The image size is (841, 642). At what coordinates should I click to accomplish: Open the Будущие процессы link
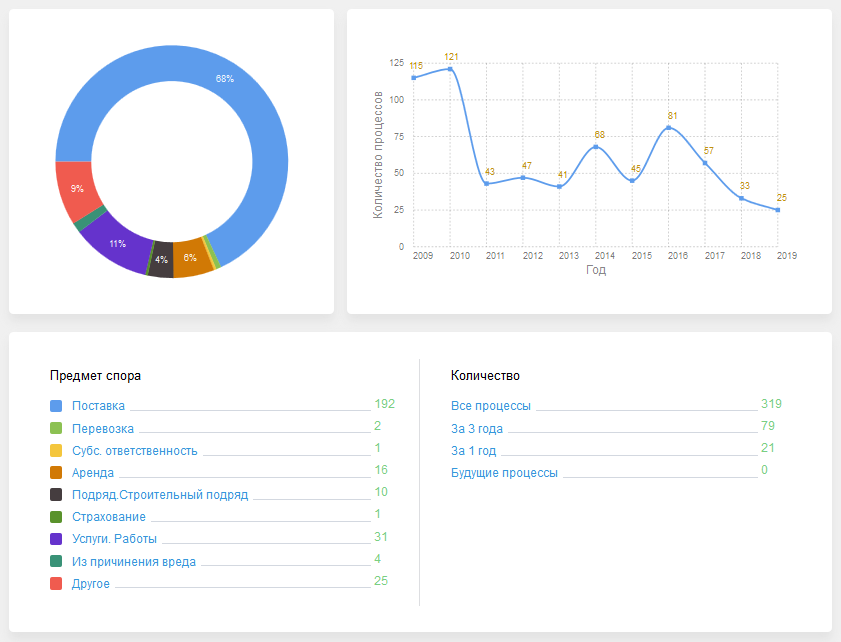(504, 473)
